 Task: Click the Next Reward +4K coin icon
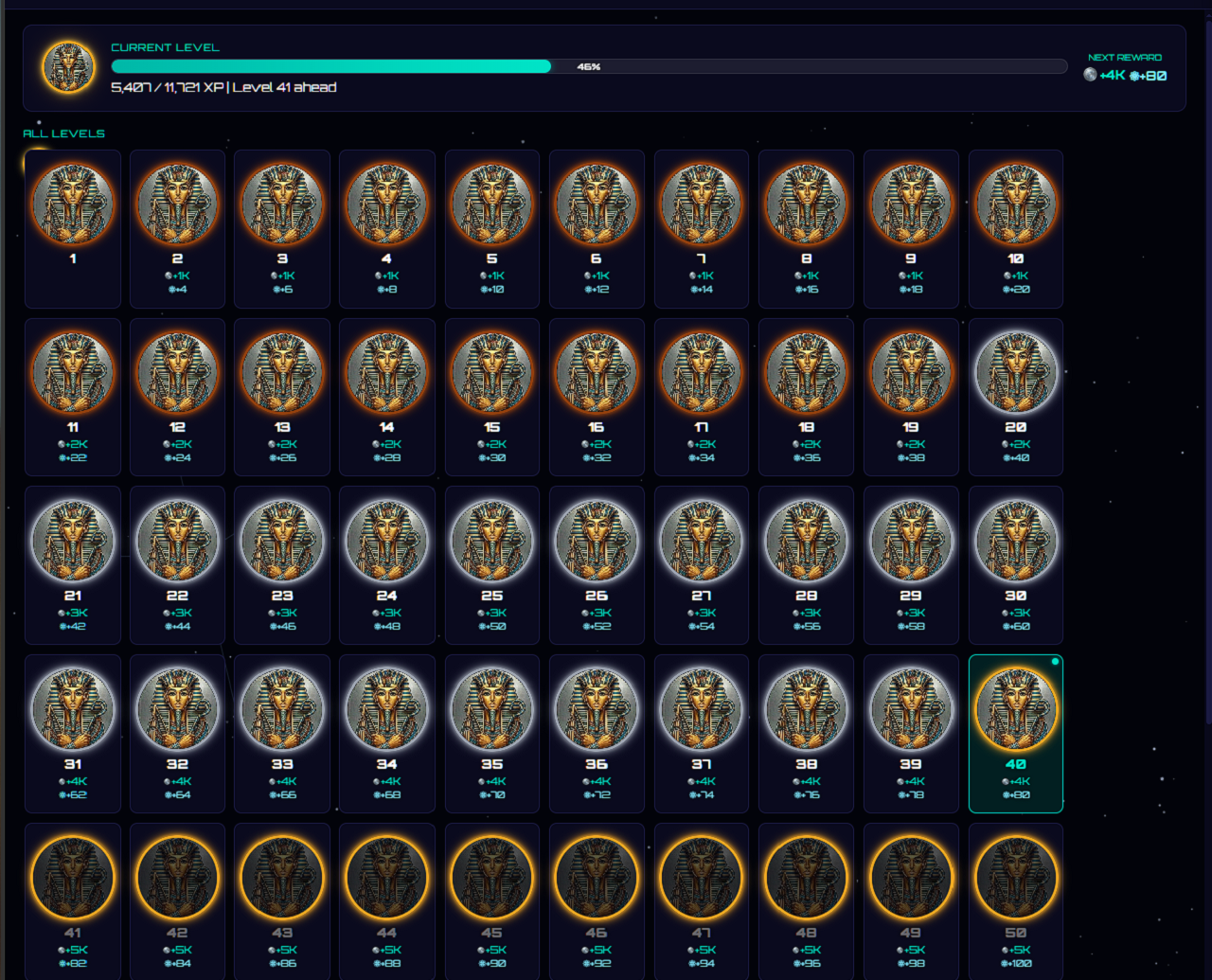(1090, 75)
